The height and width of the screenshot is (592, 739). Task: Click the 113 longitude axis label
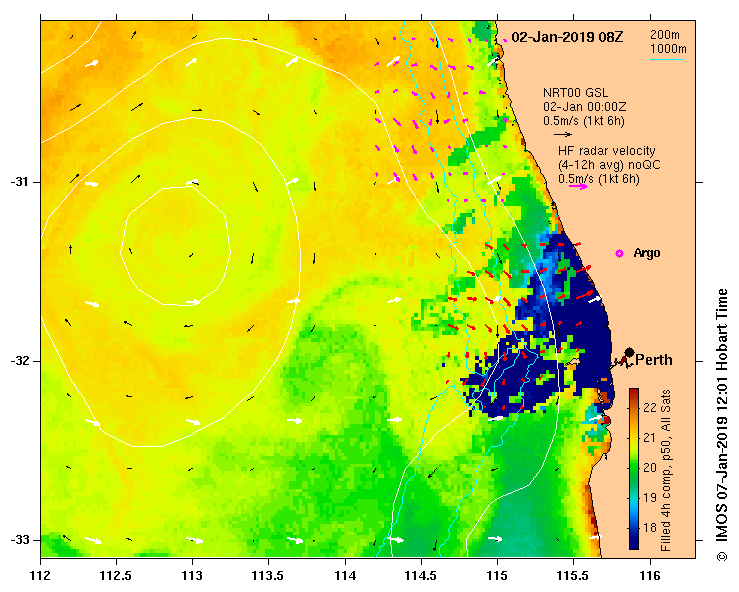[192, 576]
